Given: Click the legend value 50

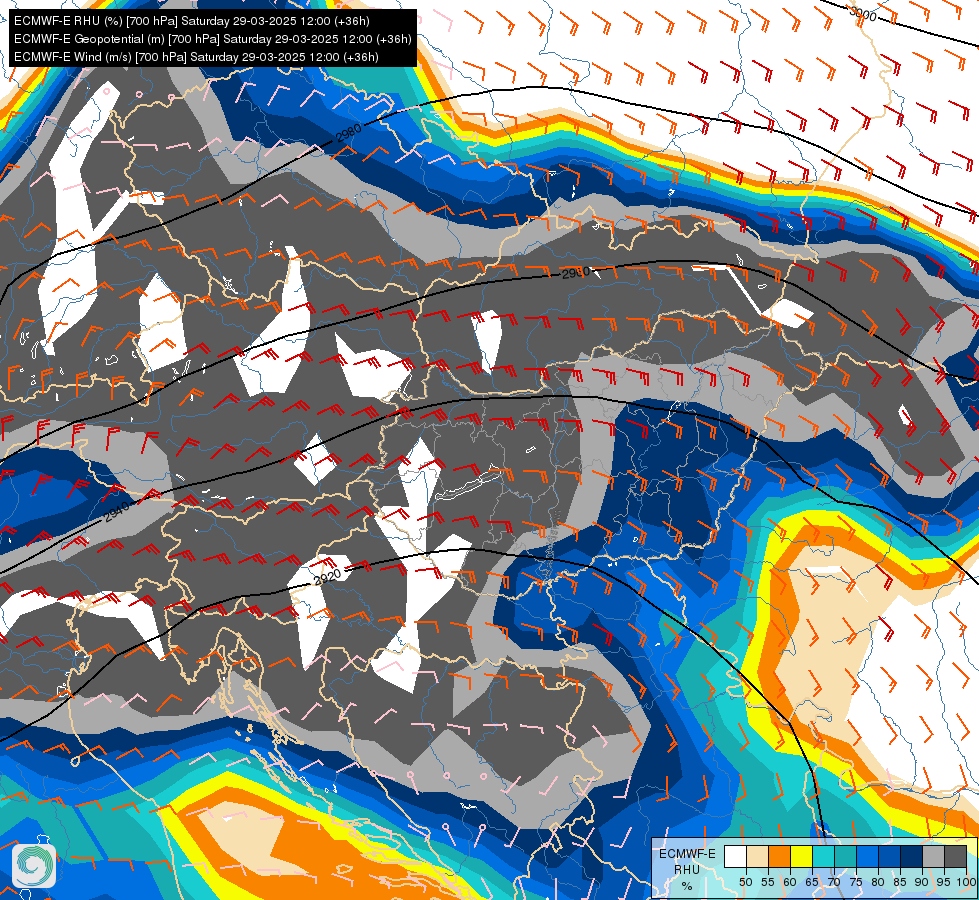Looking at the screenshot, I should coord(745,882).
